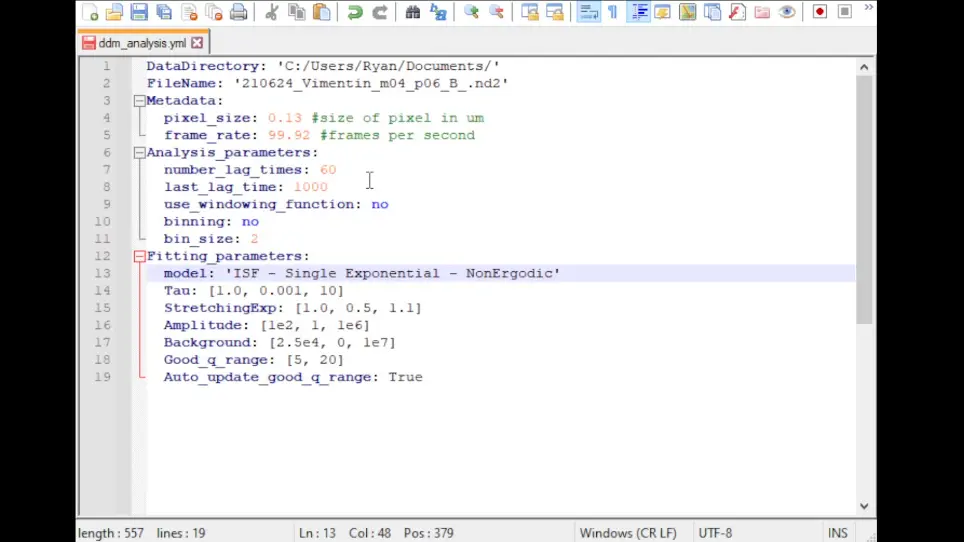Open a file using folder icon
The image size is (964, 542).
tap(114, 12)
